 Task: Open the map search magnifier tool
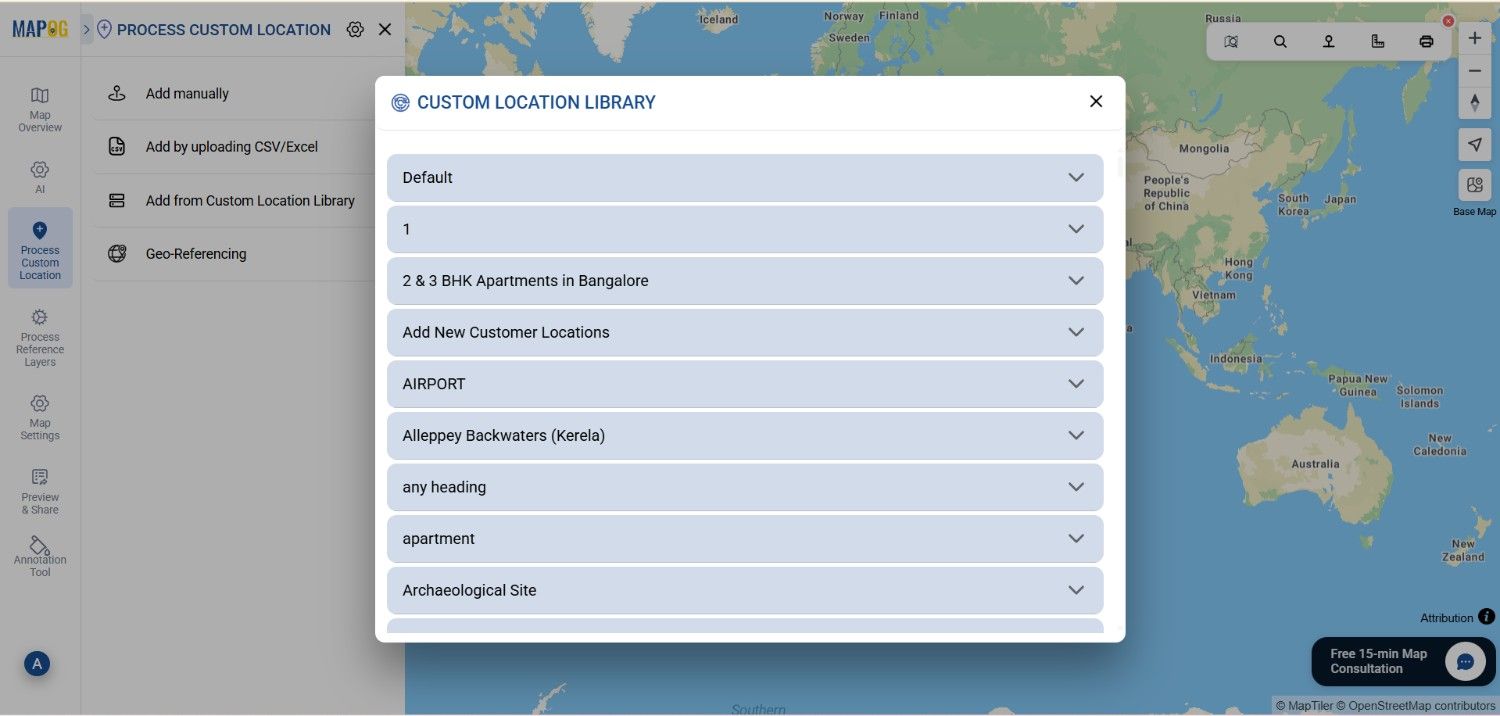click(1280, 42)
